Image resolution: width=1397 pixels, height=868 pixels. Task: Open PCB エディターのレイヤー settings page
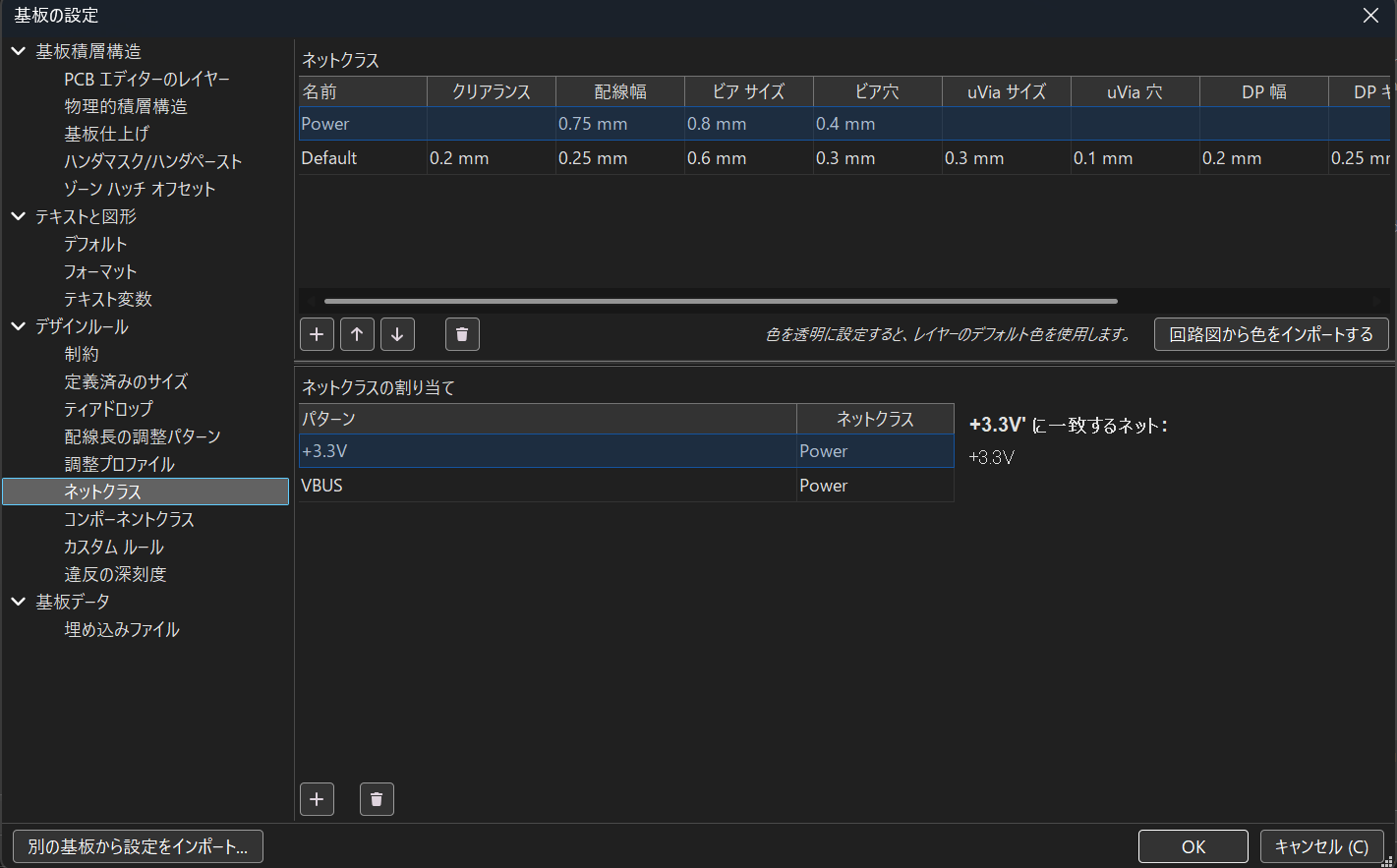click(x=146, y=79)
